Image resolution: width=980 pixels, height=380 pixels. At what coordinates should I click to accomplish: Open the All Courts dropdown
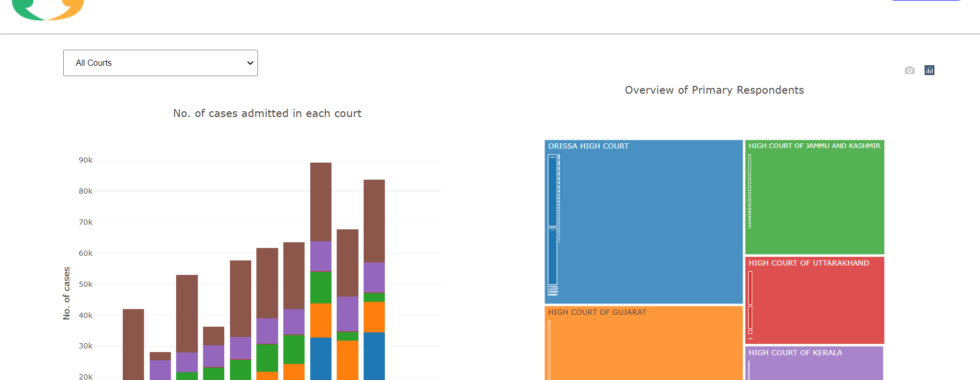(160, 63)
